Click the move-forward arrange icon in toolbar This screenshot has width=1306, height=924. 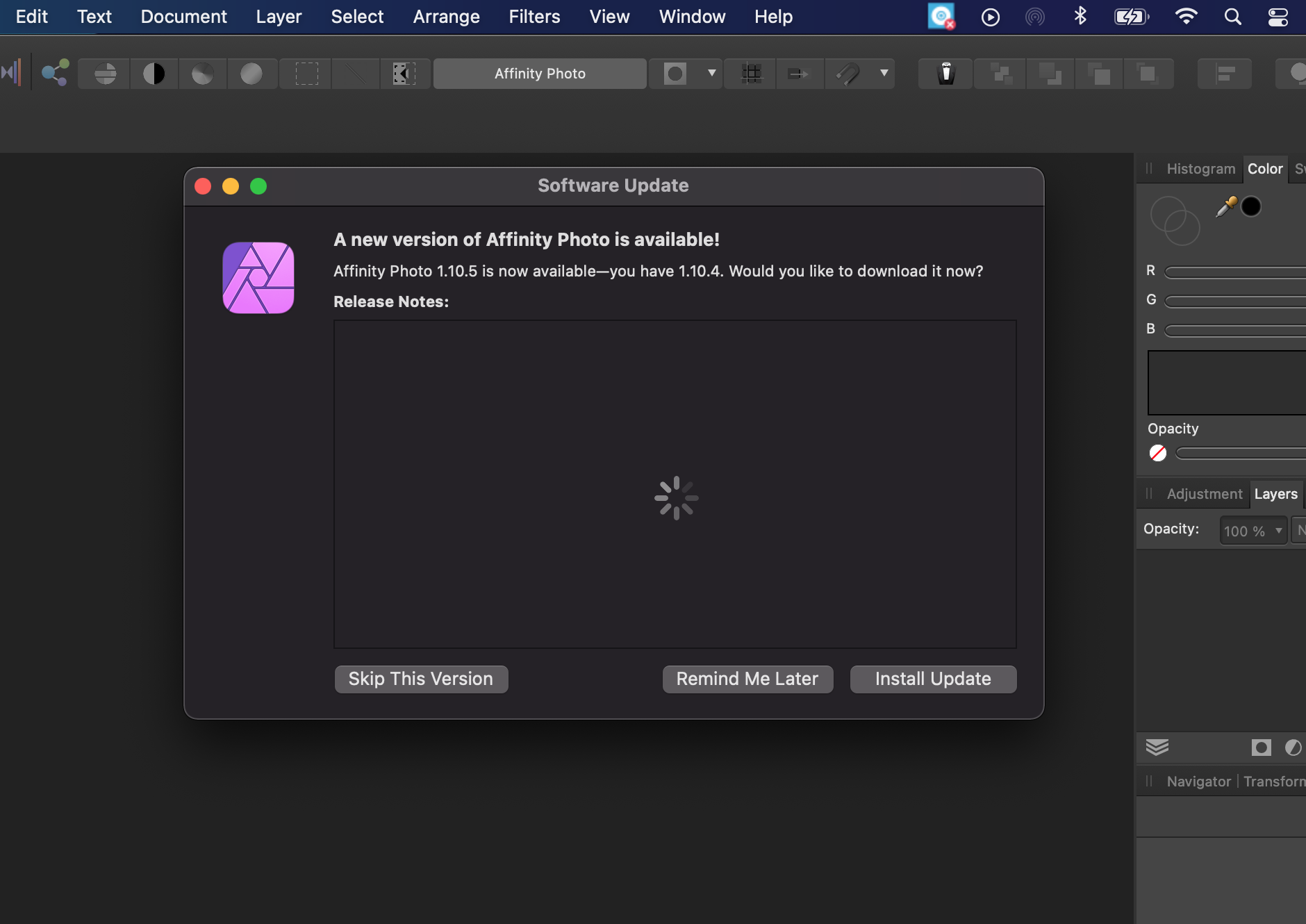click(x=799, y=73)
